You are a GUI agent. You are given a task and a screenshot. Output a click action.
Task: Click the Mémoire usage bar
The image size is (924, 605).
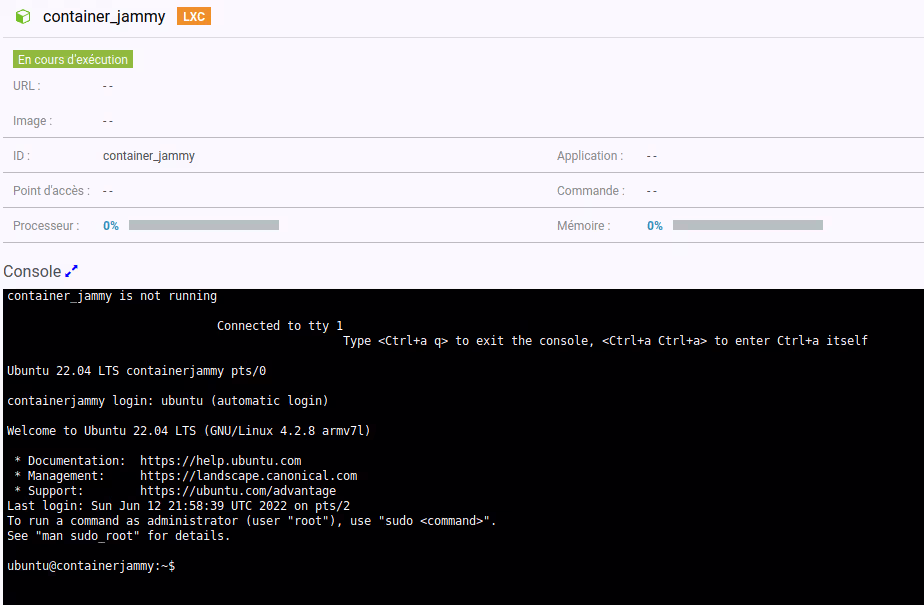[747, 226]
